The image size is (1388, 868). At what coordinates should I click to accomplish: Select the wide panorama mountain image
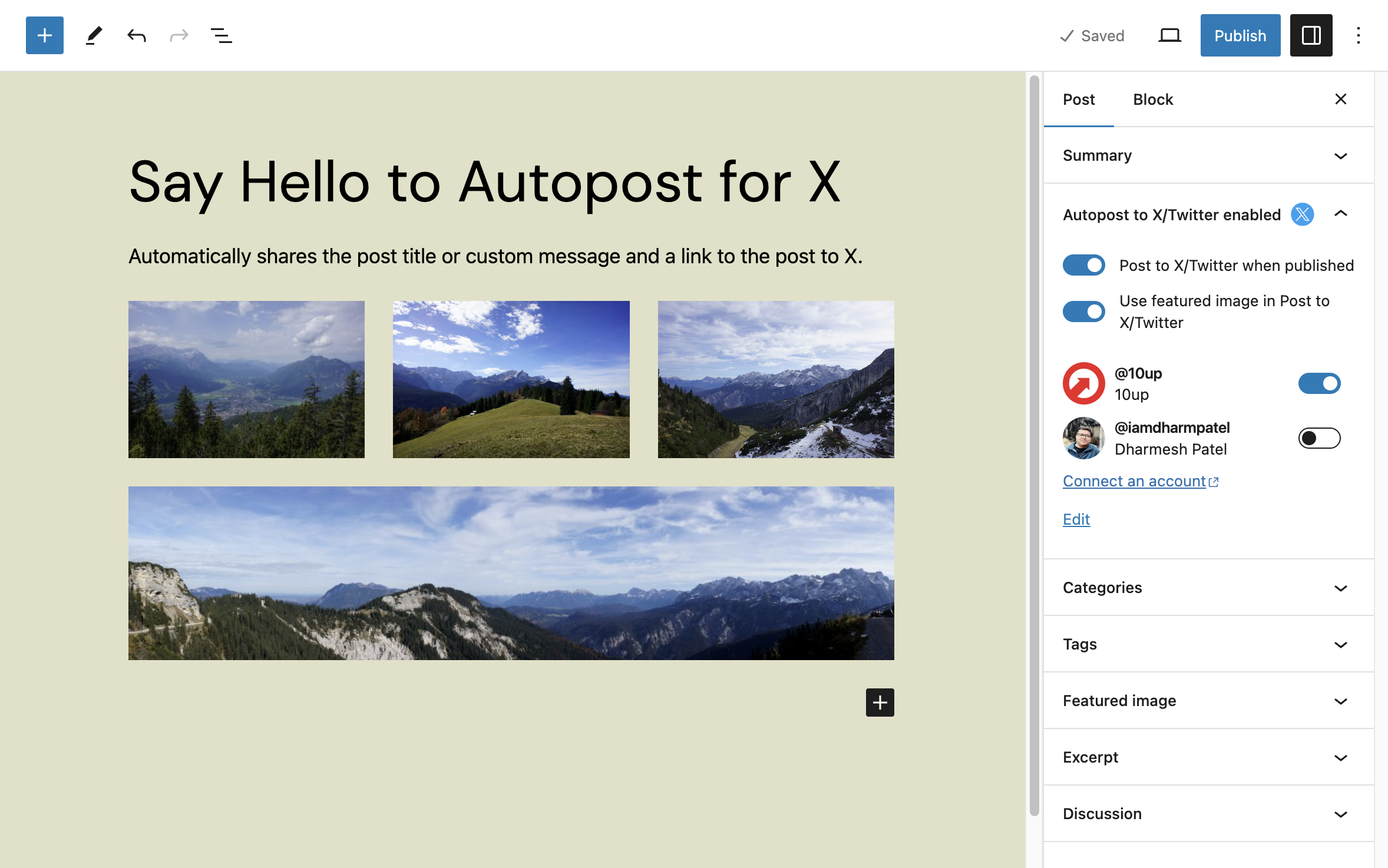pyautogui.click(x=511, y=572)
